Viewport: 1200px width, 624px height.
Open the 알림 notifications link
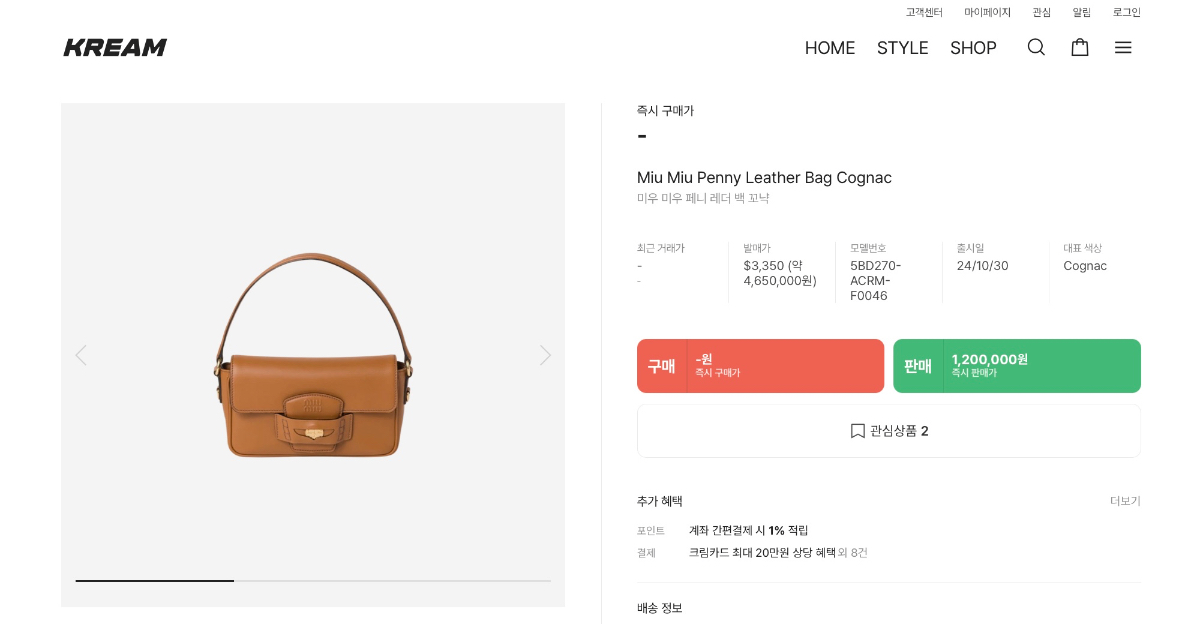[x=1082, y=13]
